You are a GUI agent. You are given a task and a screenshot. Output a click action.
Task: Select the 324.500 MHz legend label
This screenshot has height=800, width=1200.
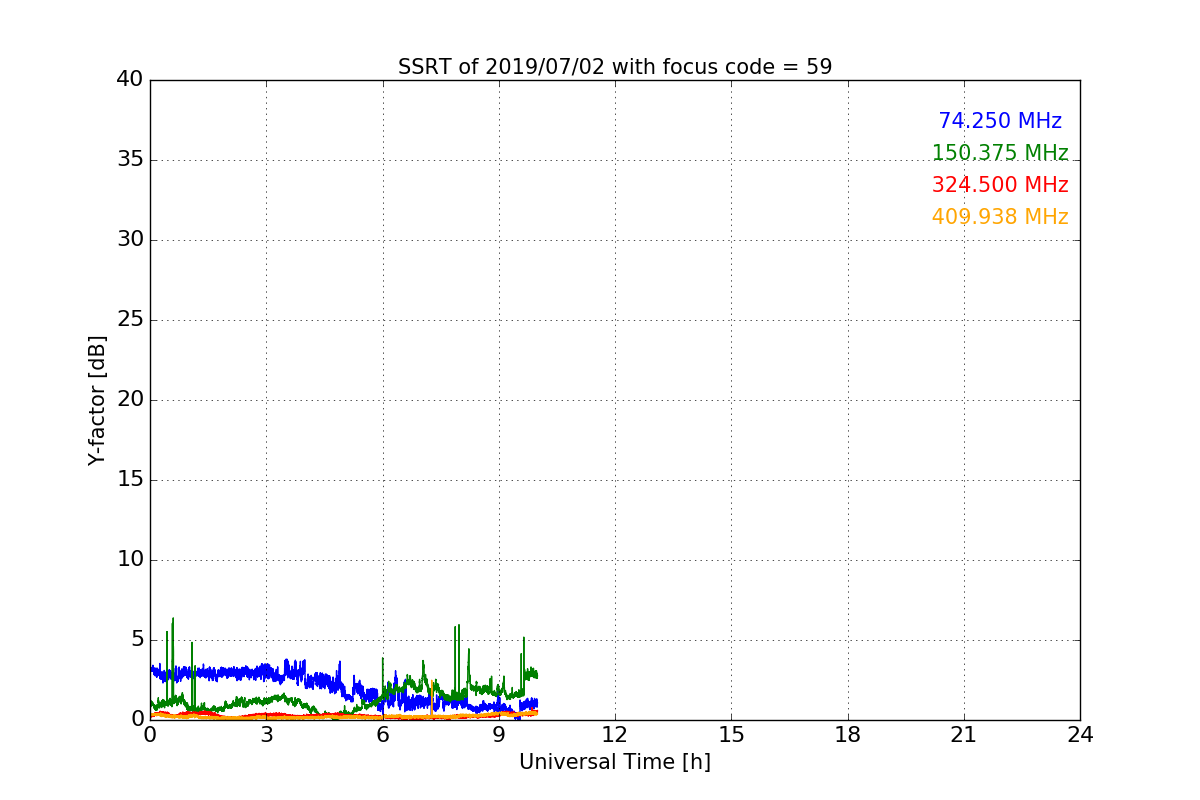tap(1000, 185)
